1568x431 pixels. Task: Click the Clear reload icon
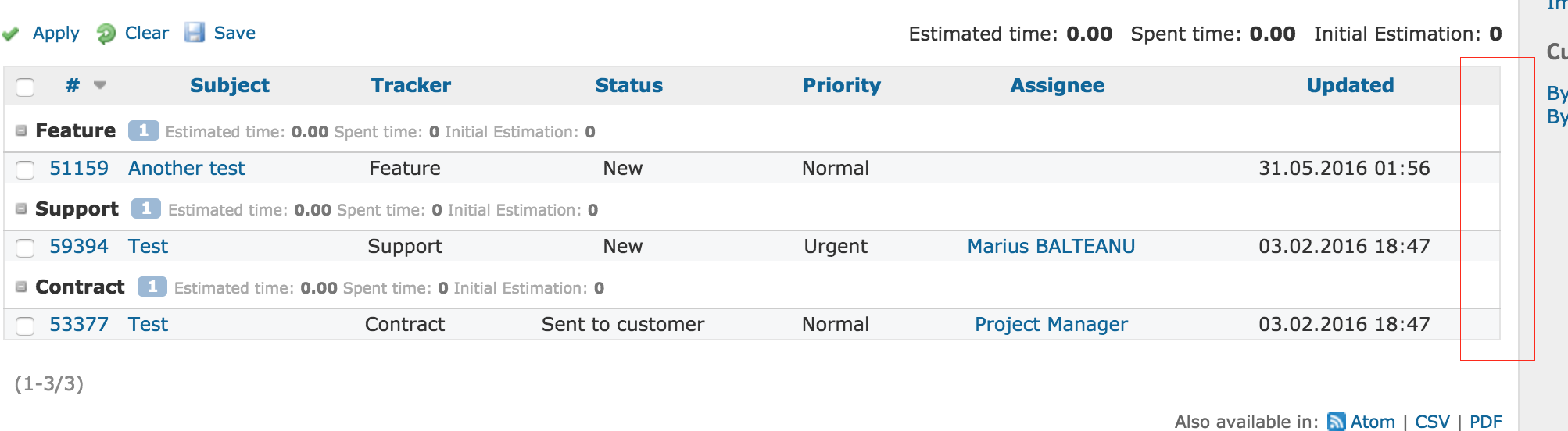106,34
